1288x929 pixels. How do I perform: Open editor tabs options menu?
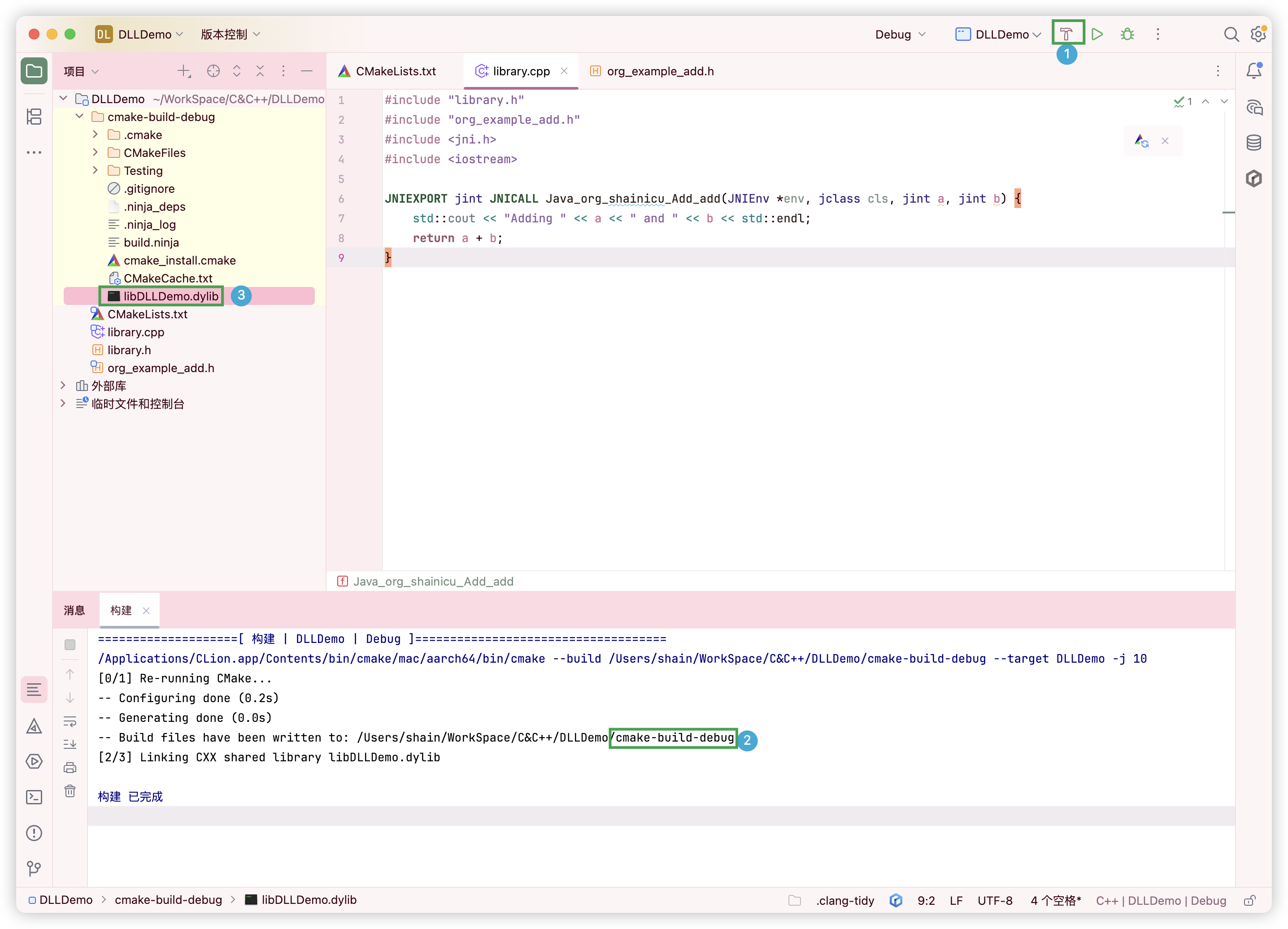point(1218,71)
